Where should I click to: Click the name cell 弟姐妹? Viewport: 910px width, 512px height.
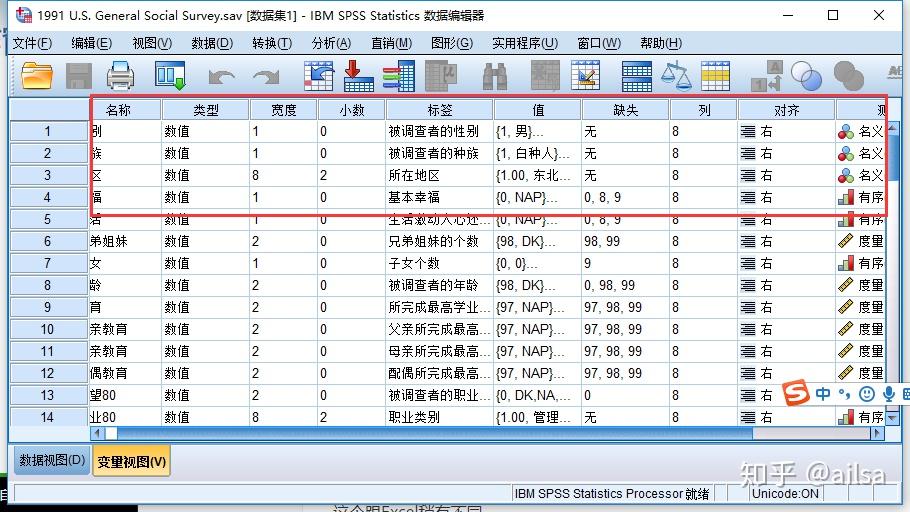pyautogui.click(x=125, y=241)
